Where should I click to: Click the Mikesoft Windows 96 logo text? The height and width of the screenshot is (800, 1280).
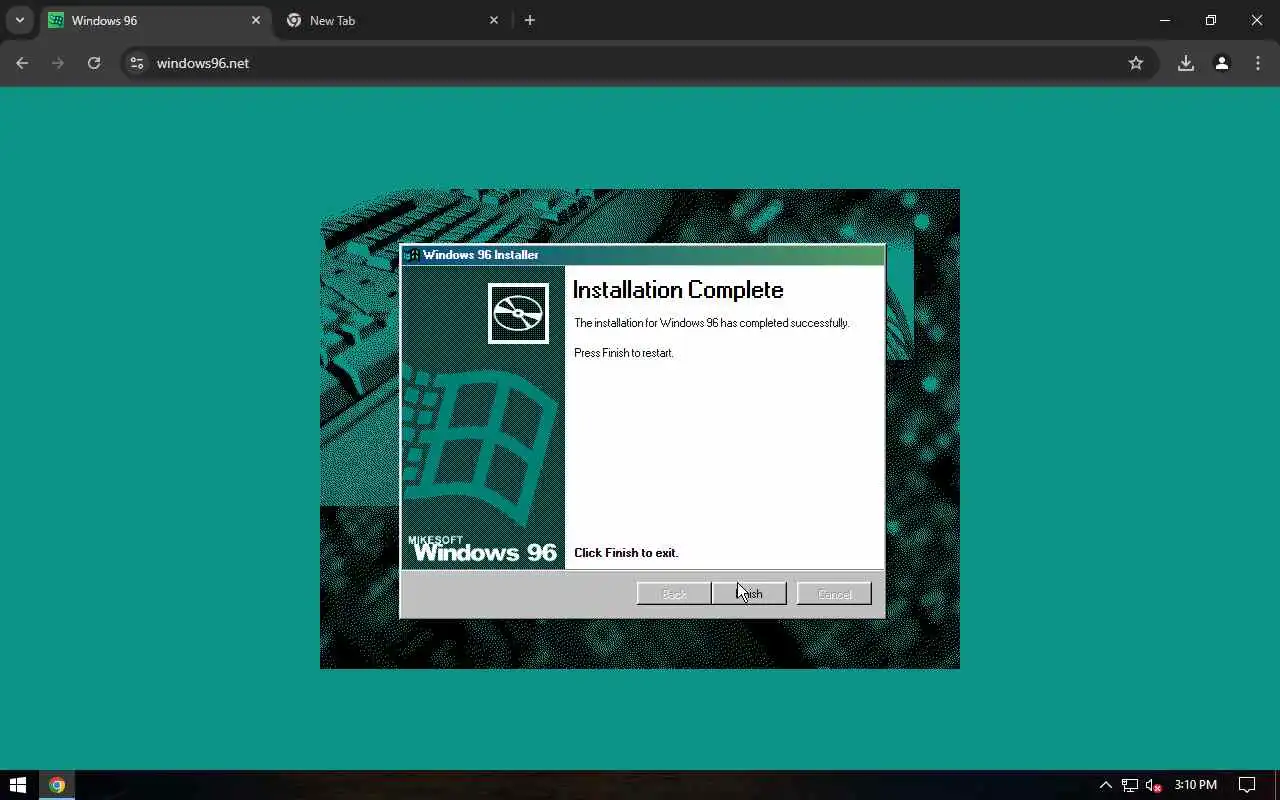[483, 549]
